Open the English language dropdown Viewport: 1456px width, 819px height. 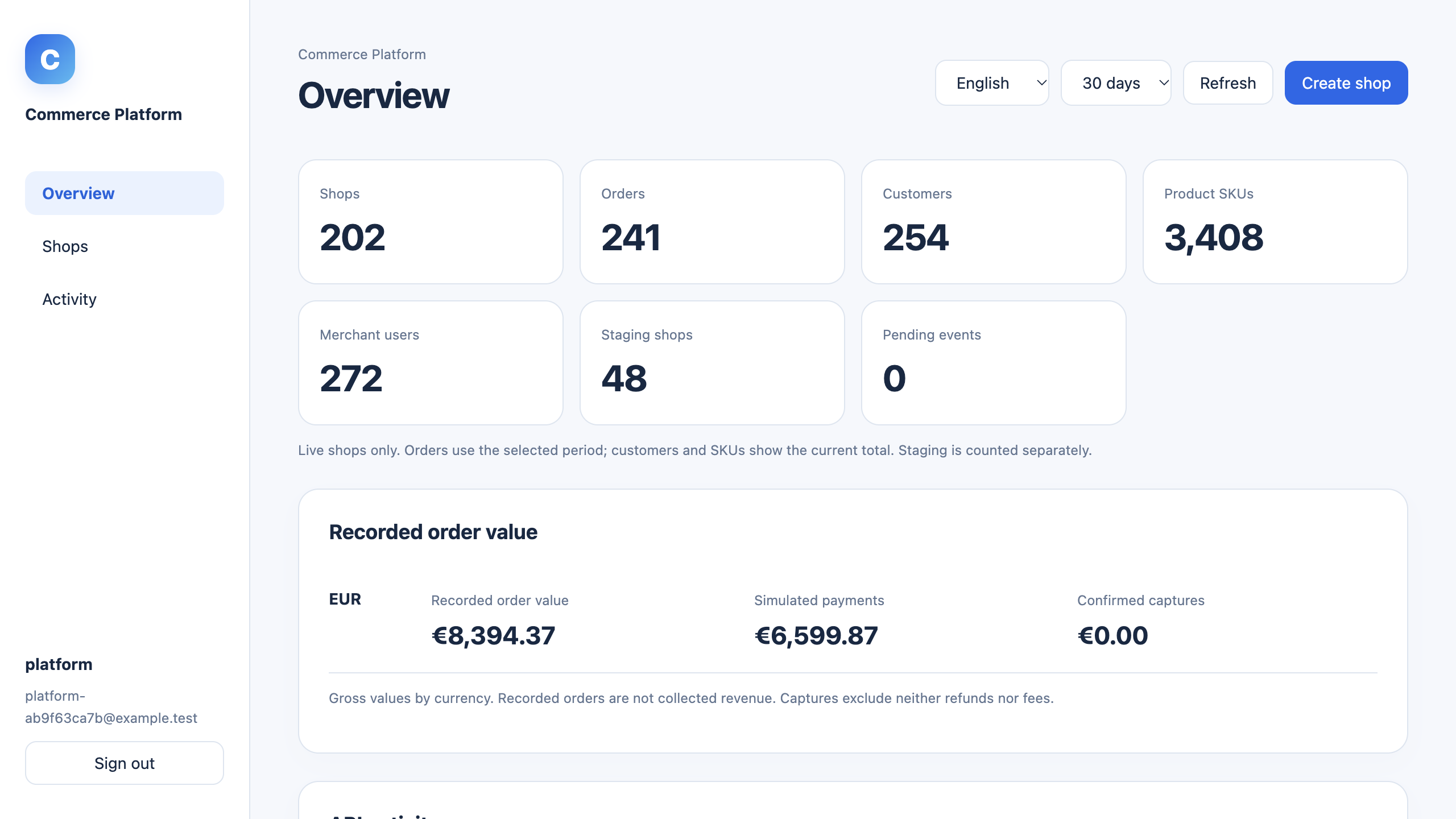click(992, 83)
